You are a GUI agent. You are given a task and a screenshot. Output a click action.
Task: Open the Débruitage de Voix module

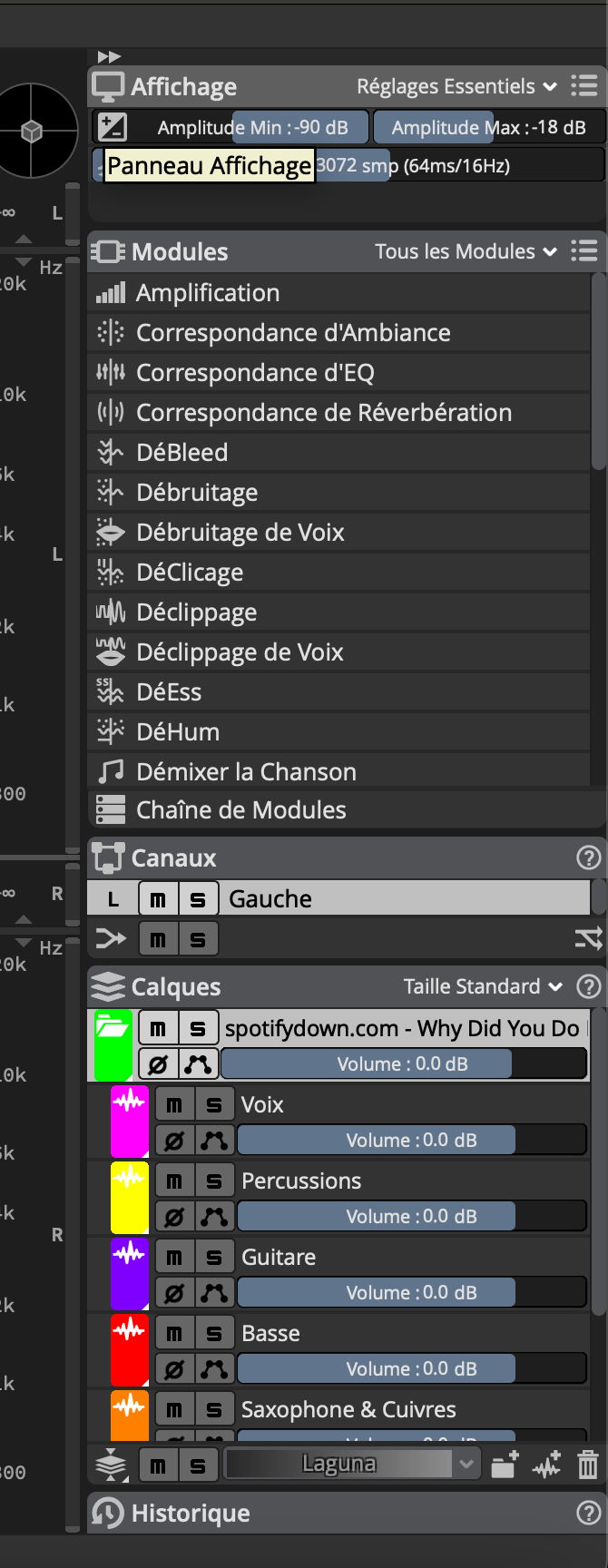coord(240,533)
